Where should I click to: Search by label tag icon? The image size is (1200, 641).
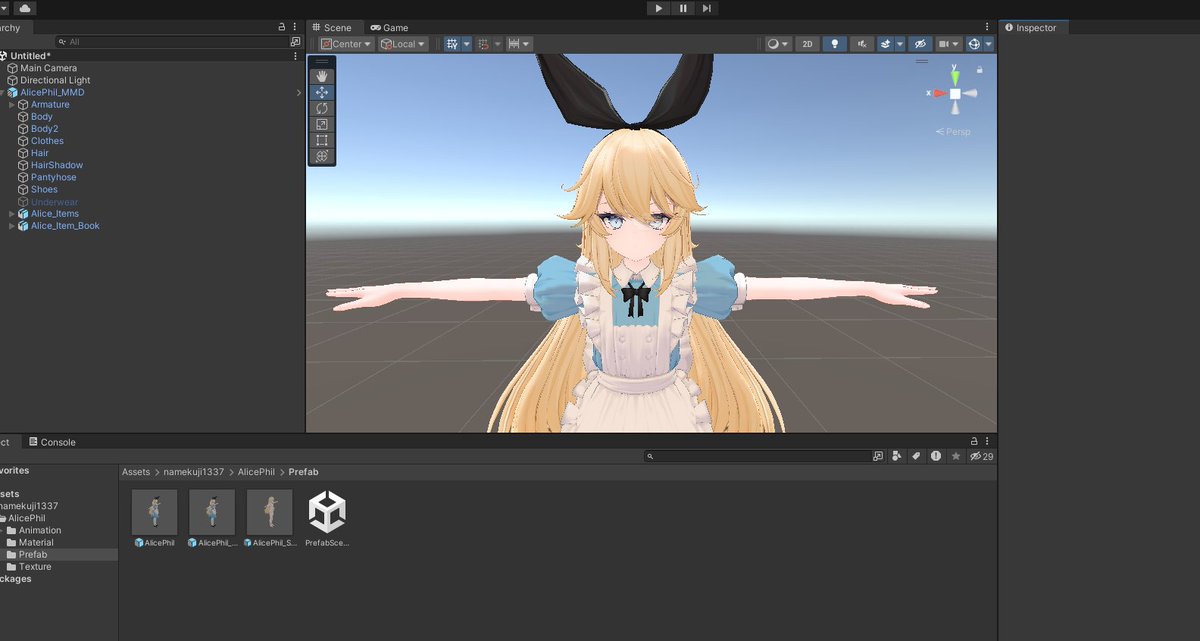point(915,456)
